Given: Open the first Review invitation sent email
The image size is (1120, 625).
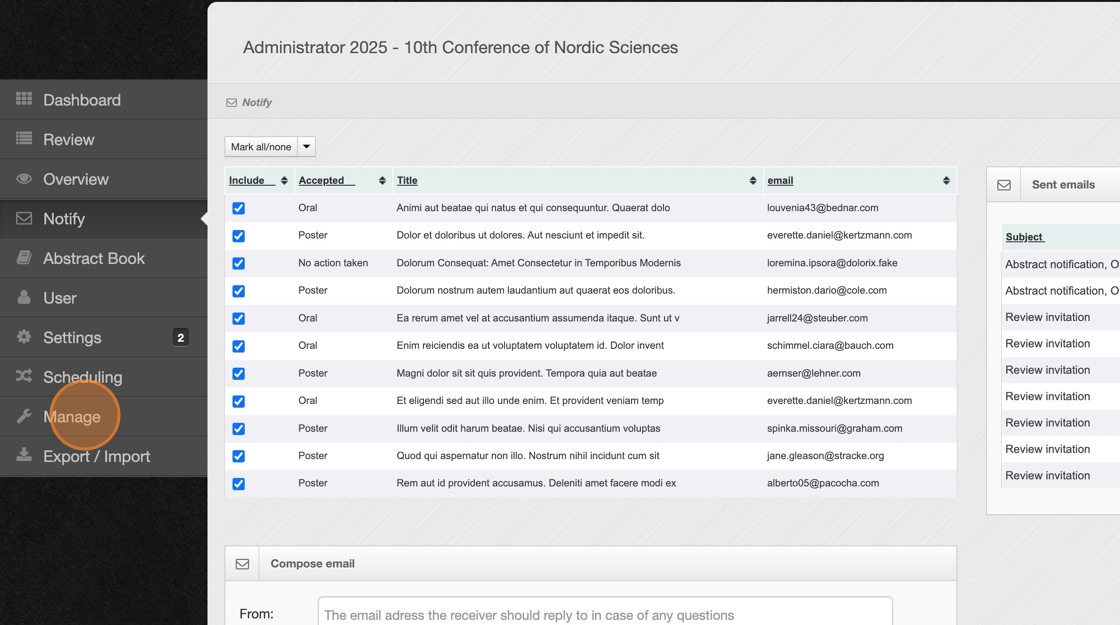Looking at the screenshot, I should (x=1047, y=317).
